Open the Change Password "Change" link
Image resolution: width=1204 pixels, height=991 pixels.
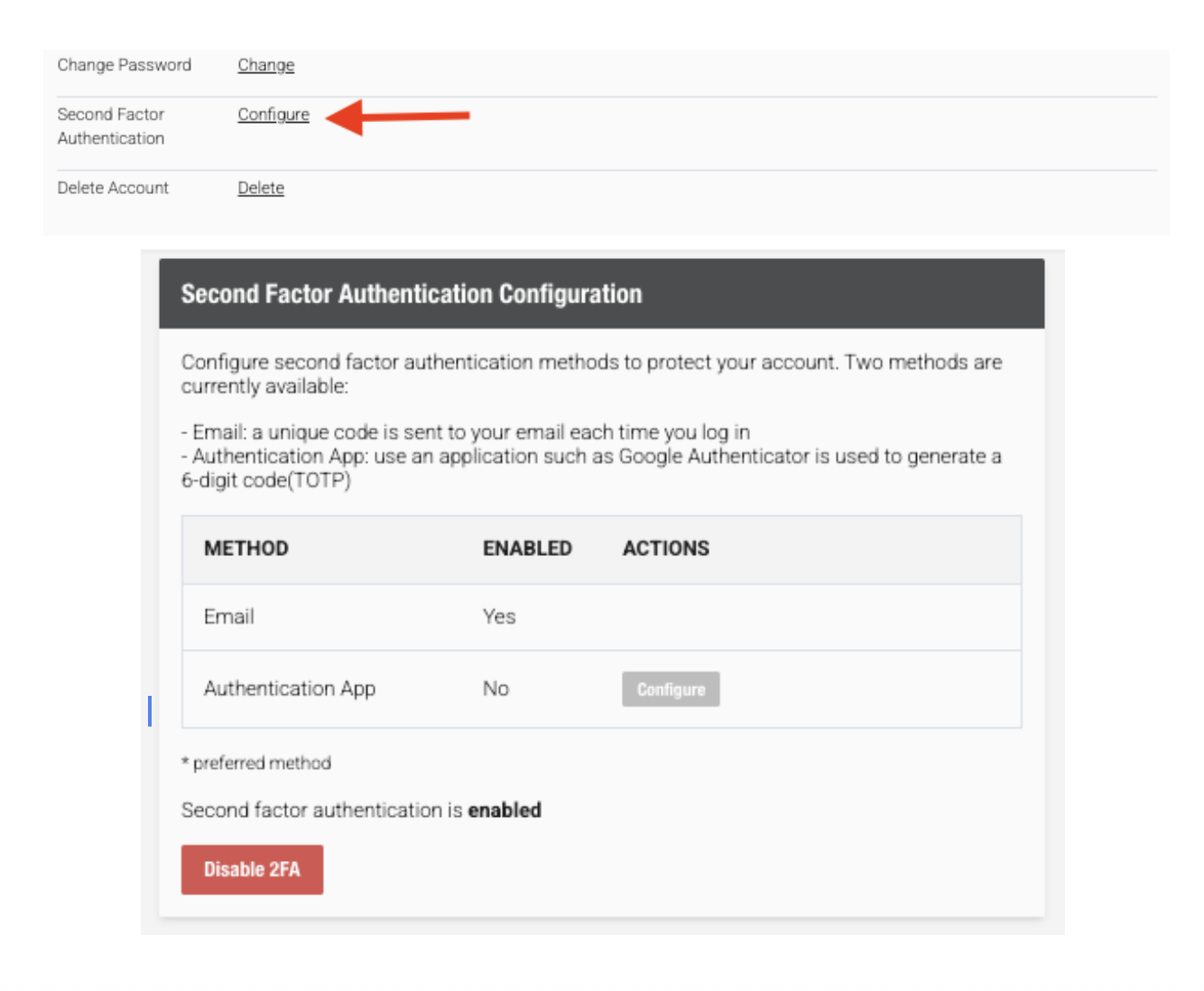pyautogui.click(x=264, y=65)
